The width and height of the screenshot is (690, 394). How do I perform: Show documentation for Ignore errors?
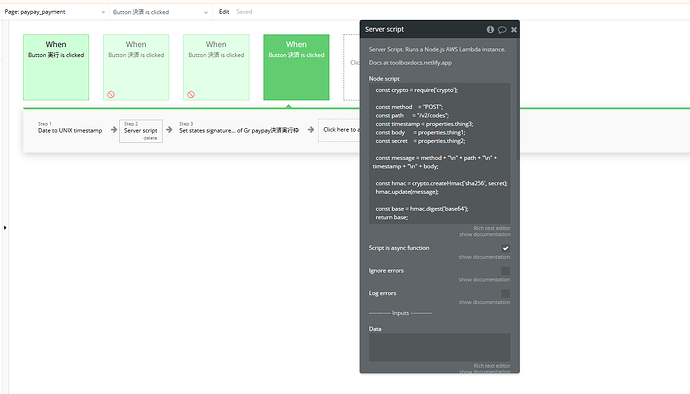point(484,280)
